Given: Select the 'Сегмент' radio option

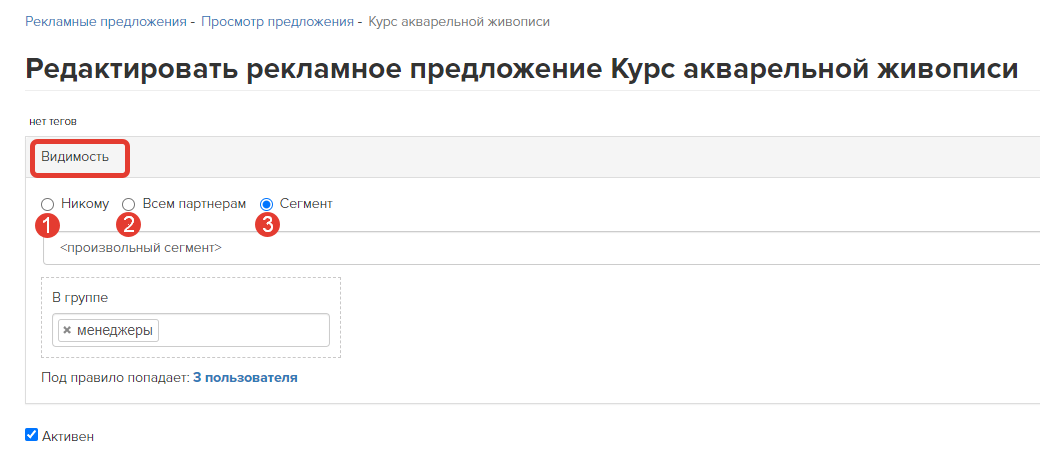Looking at the screenshot, I should [267, 204].
